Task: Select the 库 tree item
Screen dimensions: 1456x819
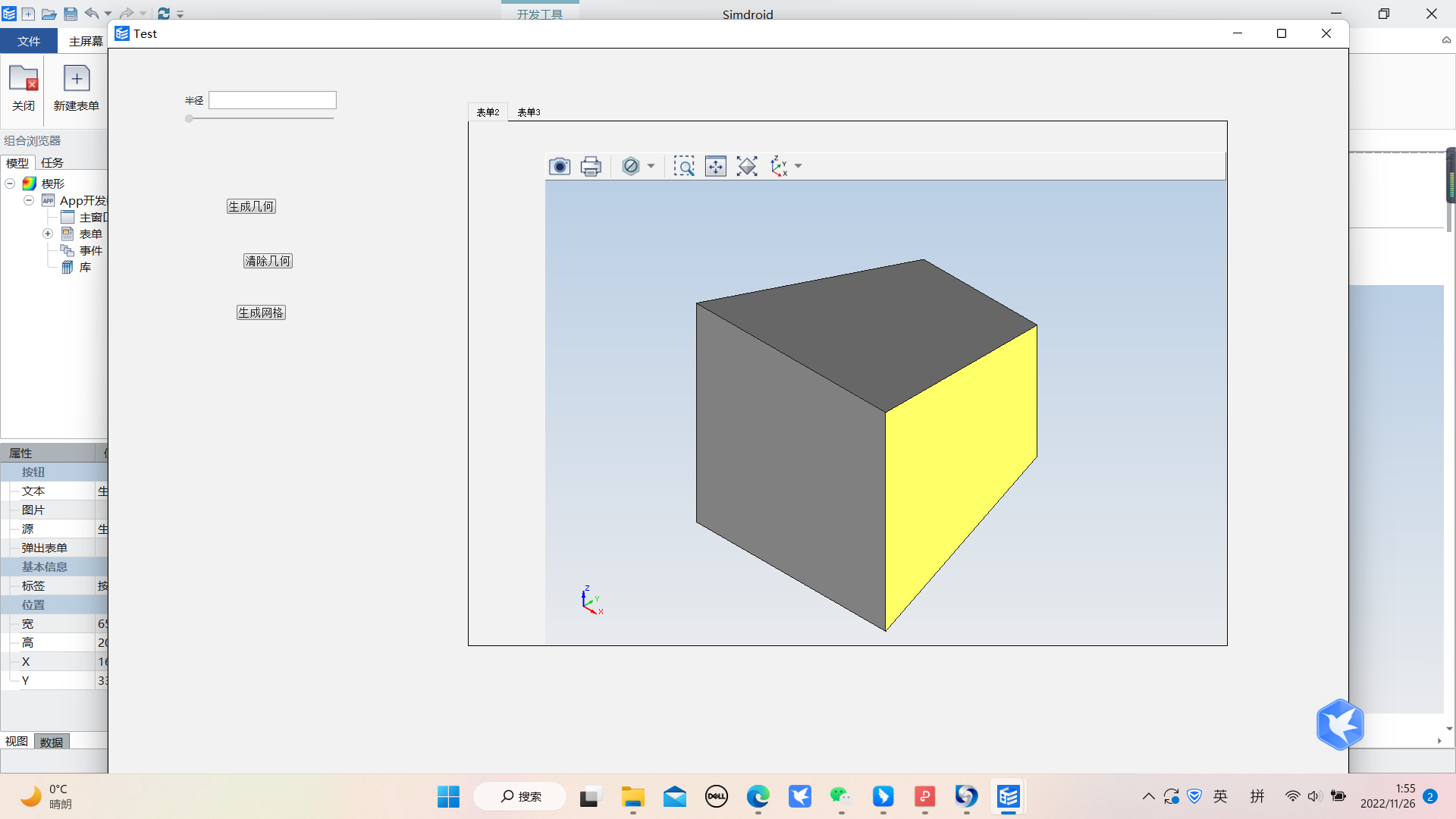Action: (77, 267)
